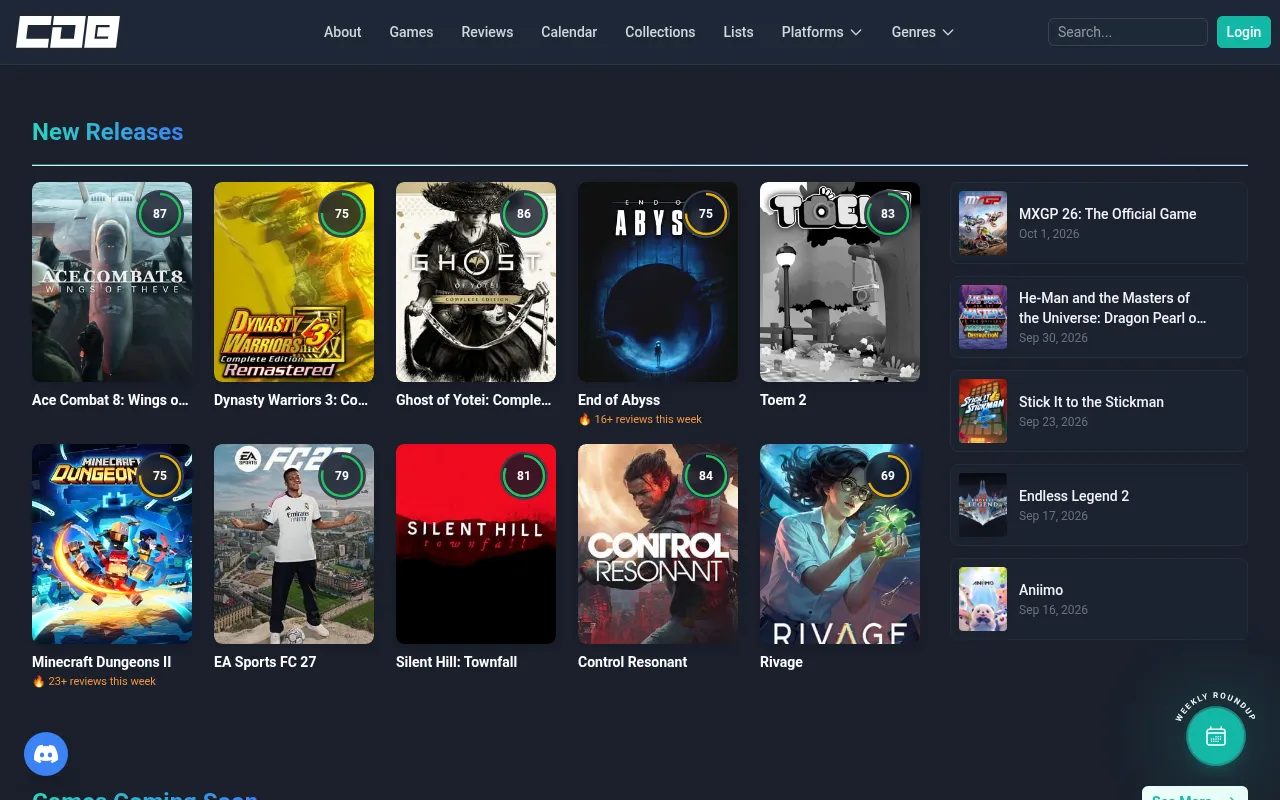The width and height of the screenshot is (1280, 800).
Task: Click the MXGP 26 game icon
Action: point(983,223)
